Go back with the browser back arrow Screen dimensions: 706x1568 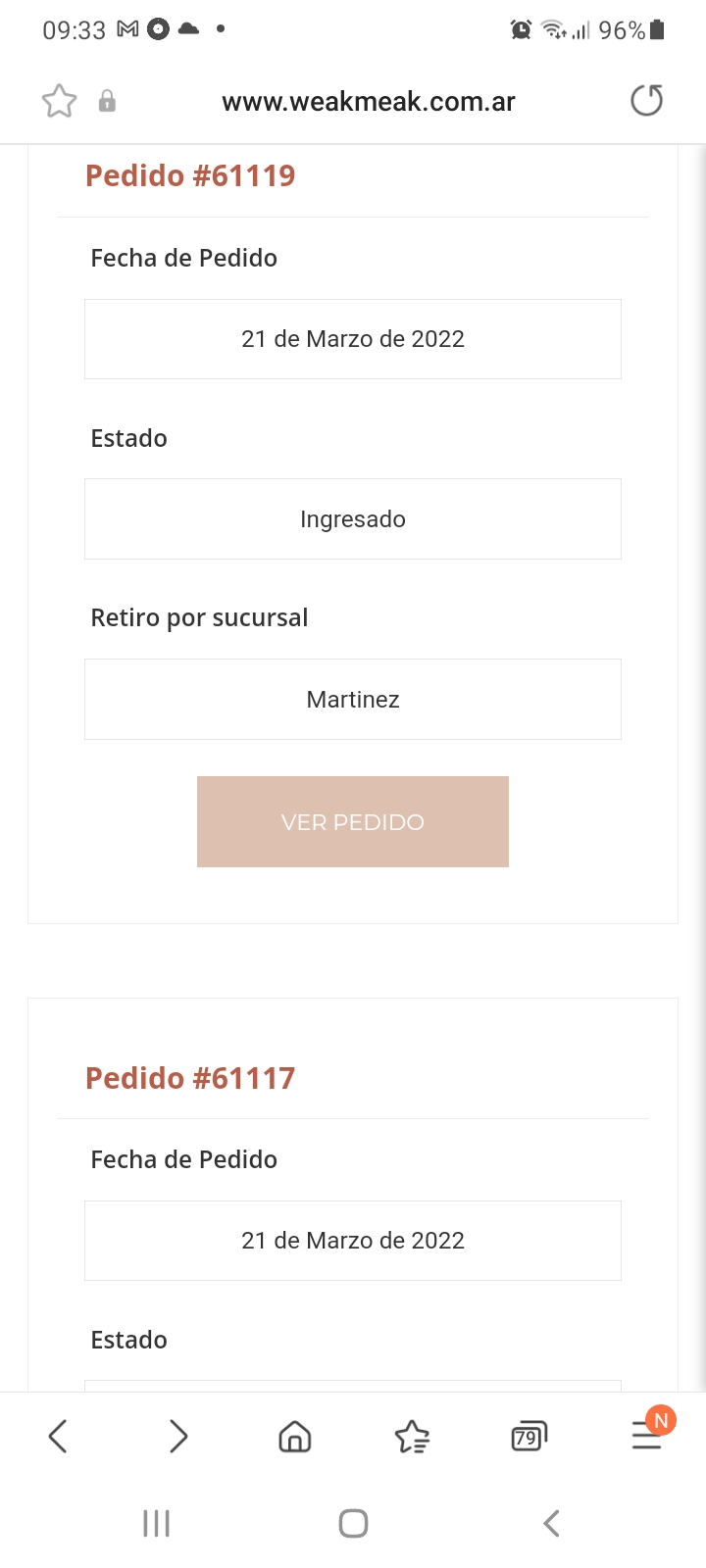[x=58, y=1437]
